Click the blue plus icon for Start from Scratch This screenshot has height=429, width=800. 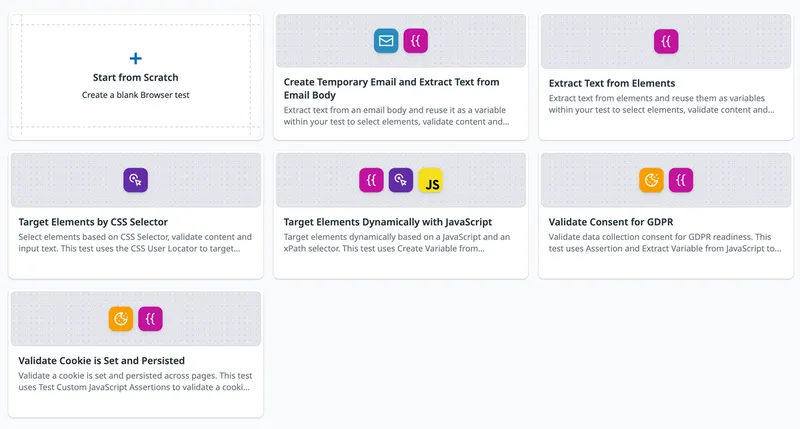click(136, 59)
